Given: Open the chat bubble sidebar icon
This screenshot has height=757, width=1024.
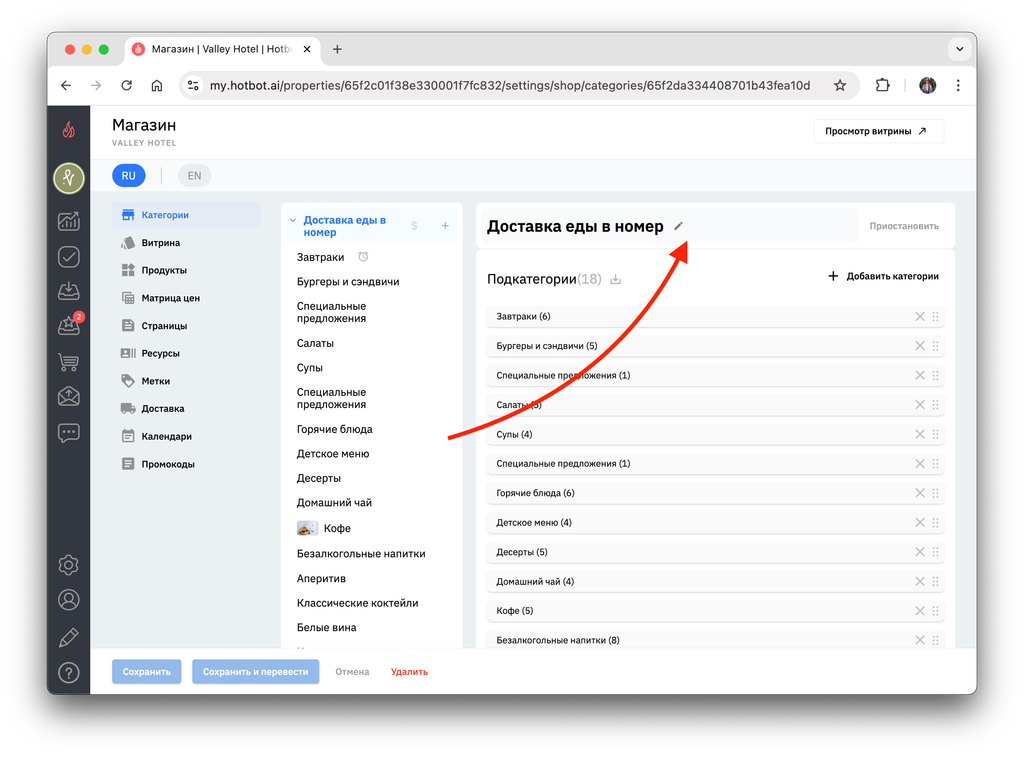Looking at the screenshot, I should pyautogui.click(x=69, y=432).
